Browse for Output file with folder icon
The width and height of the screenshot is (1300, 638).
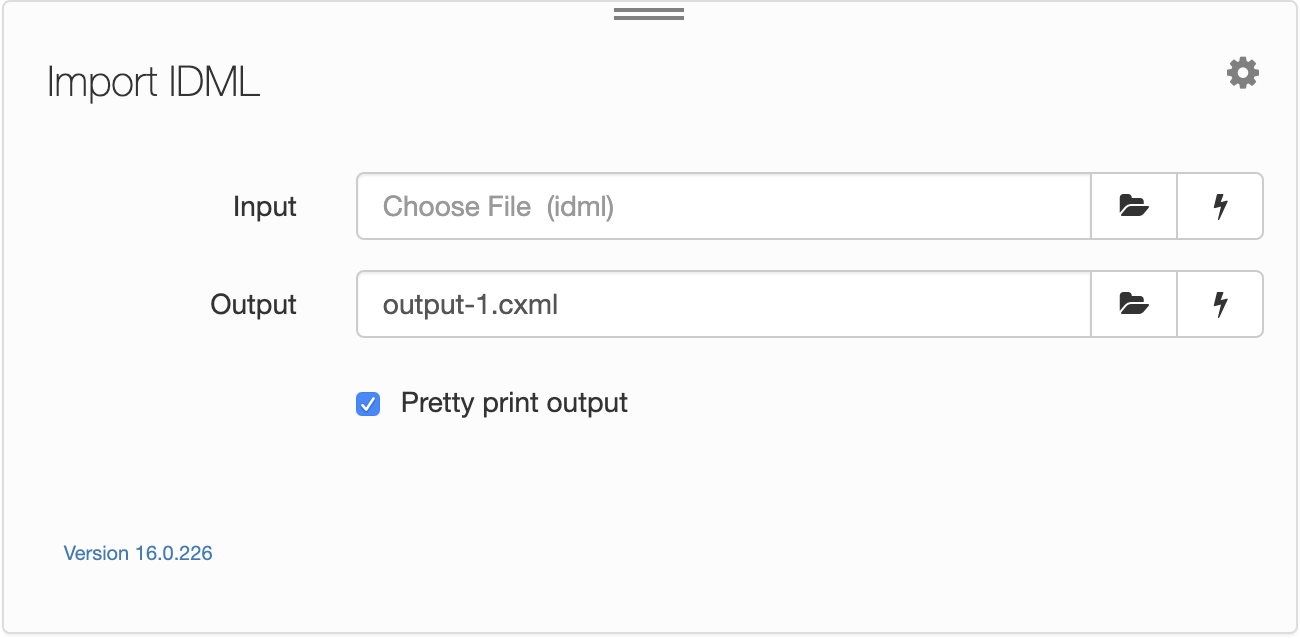[x=1134, y=304]
